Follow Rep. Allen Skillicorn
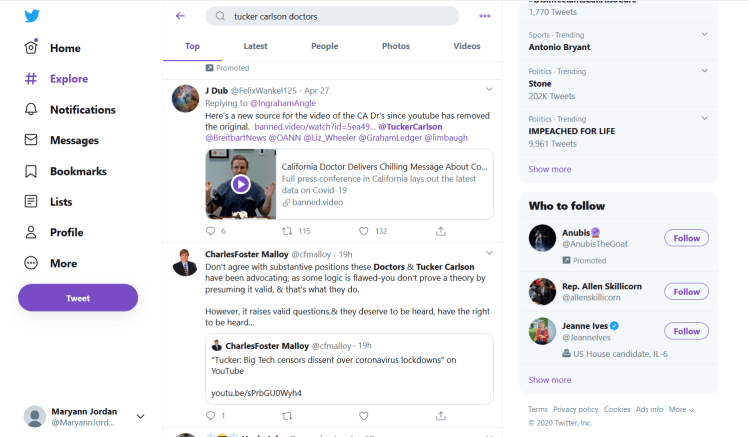This screenshot has width=749, height=437. 686,291
